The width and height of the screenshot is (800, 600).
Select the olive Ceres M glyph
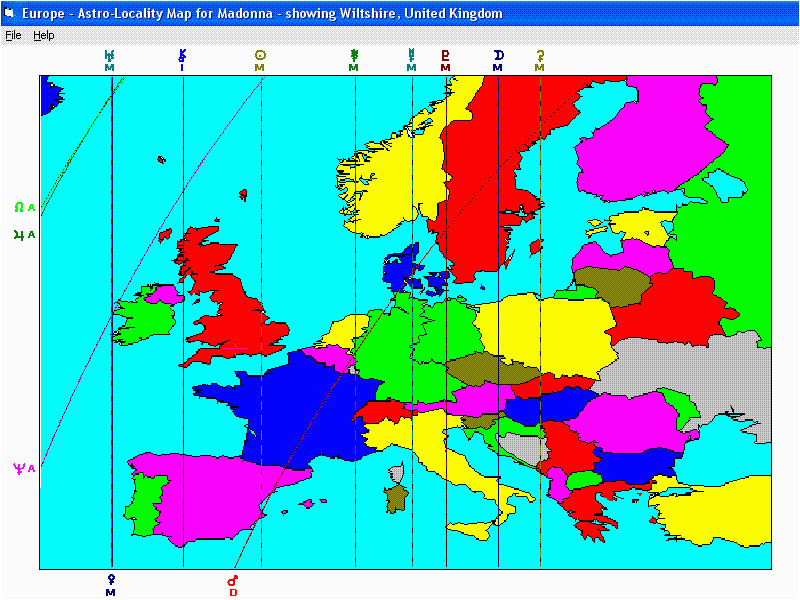(540, 60)
